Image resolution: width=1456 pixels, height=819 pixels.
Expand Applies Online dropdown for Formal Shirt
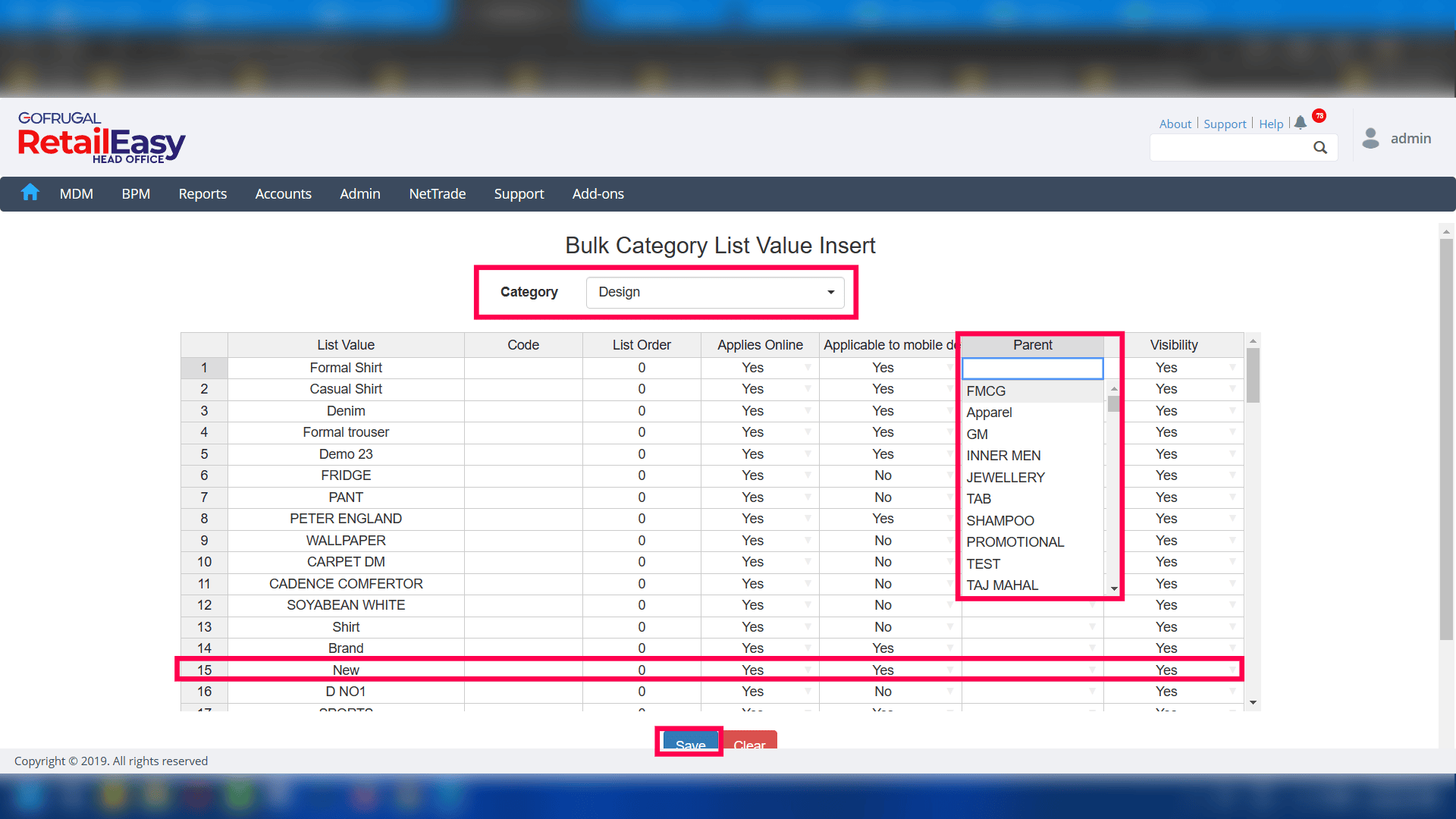pos(808,368)
